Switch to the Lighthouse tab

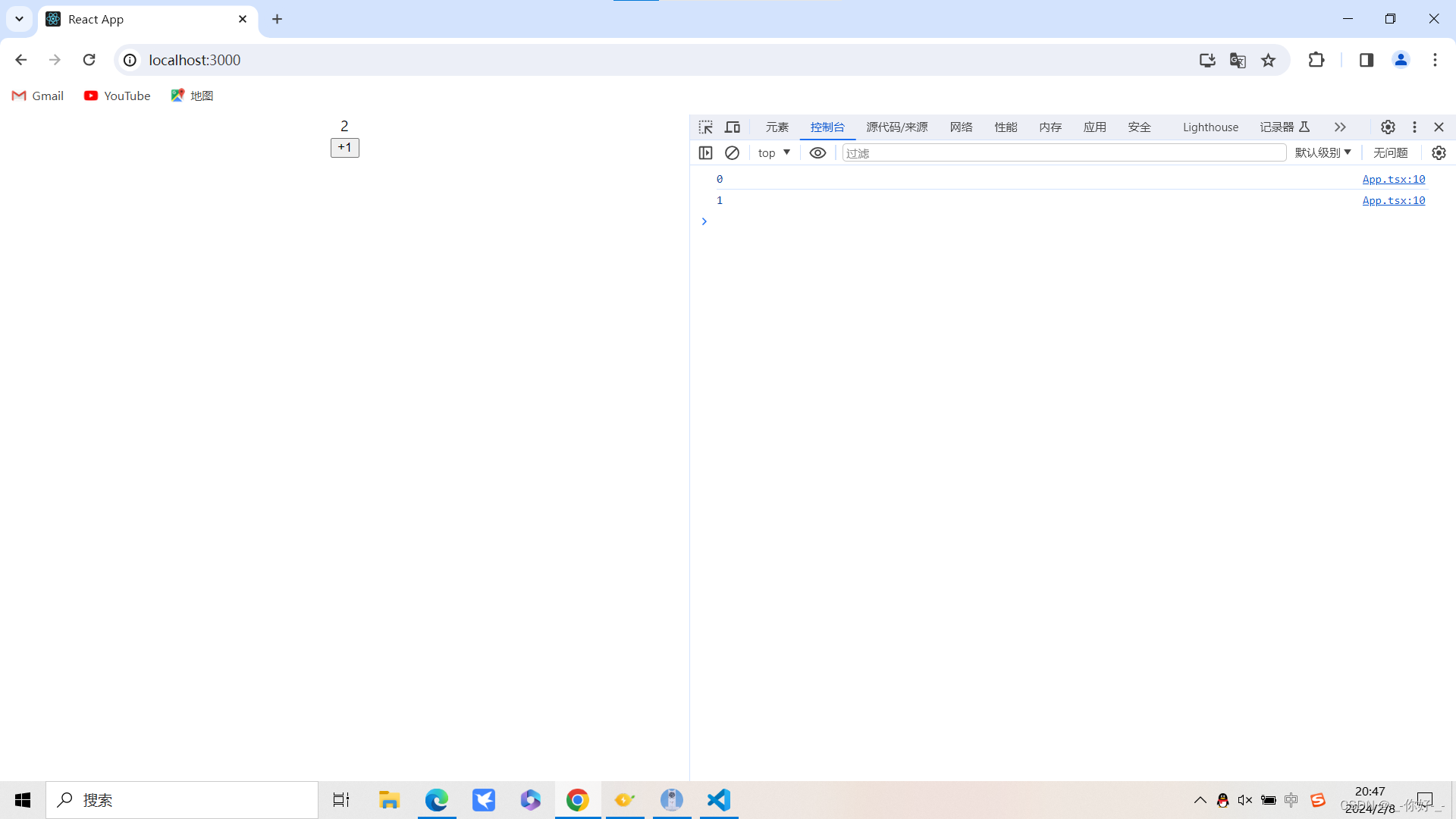pos(1210,127)
